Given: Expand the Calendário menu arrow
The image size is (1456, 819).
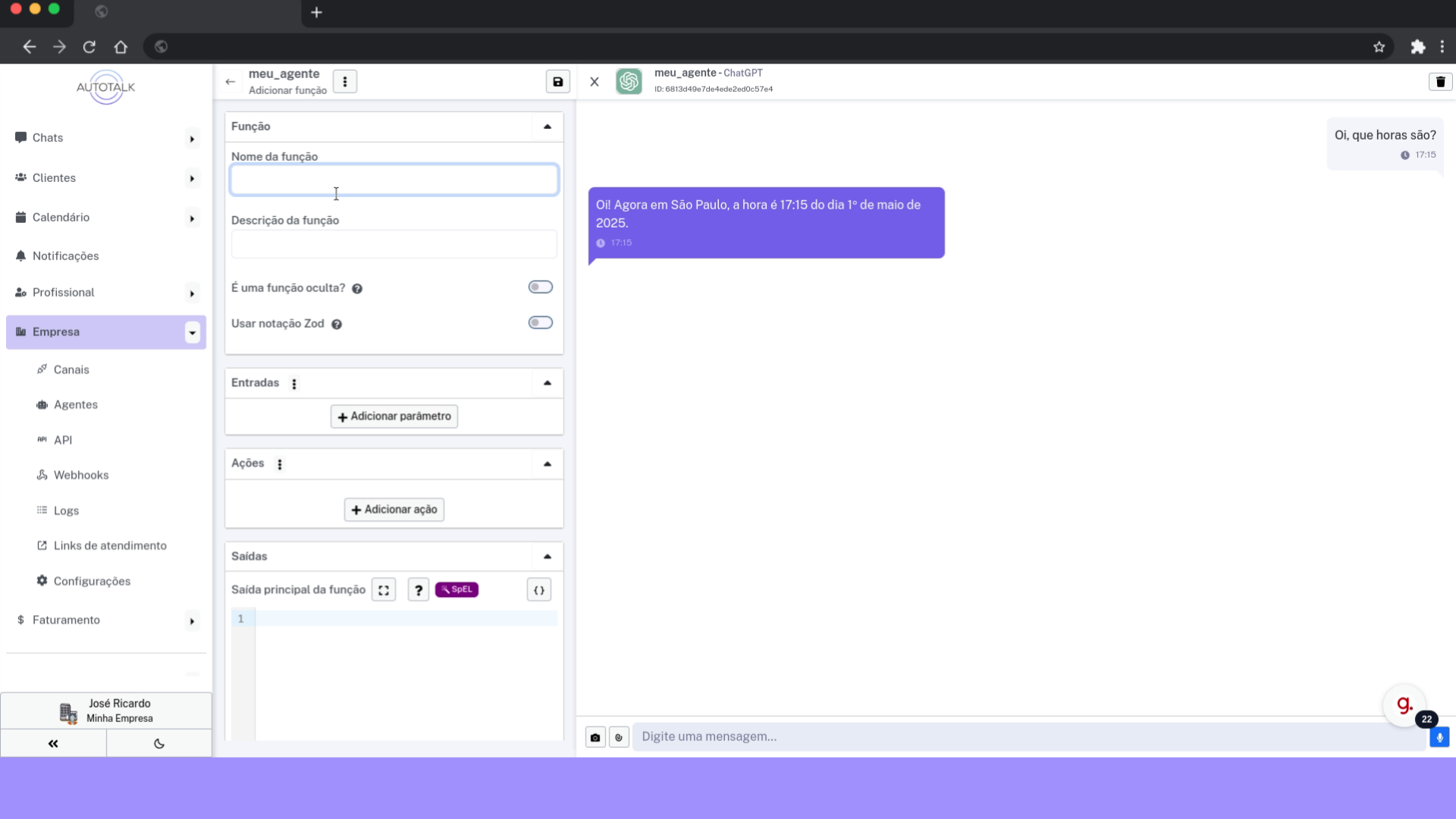Looking at the screenshot, I should click(x=192, y=218).
